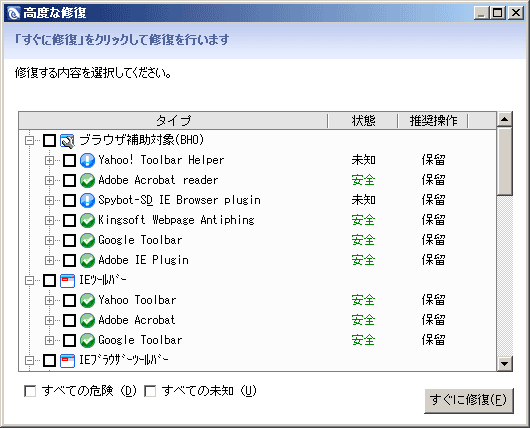Click the scroll down arrow of the list

(x=505, y=364)
